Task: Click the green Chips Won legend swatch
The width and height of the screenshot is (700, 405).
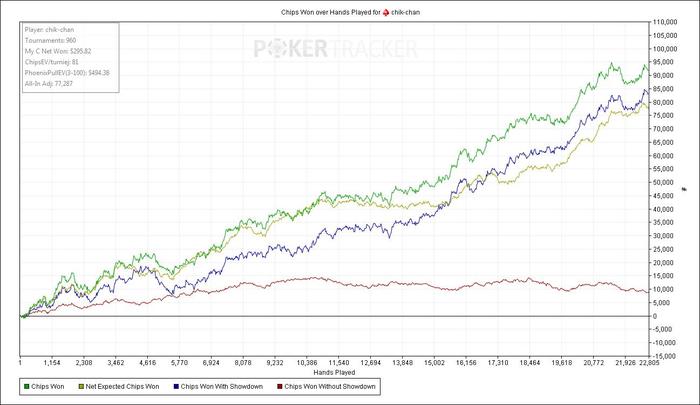Action: point(27,386)
